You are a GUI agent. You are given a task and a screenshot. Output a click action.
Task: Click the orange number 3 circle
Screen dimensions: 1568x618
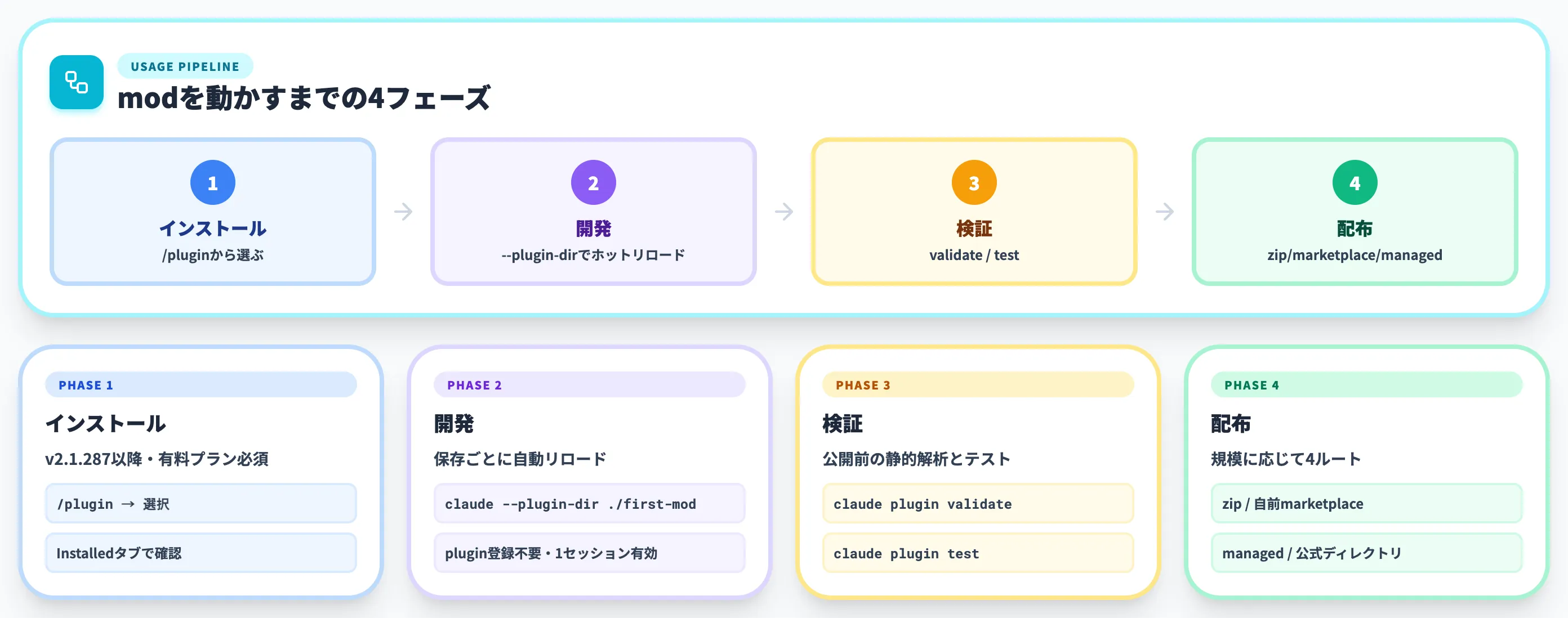point(974,182)
